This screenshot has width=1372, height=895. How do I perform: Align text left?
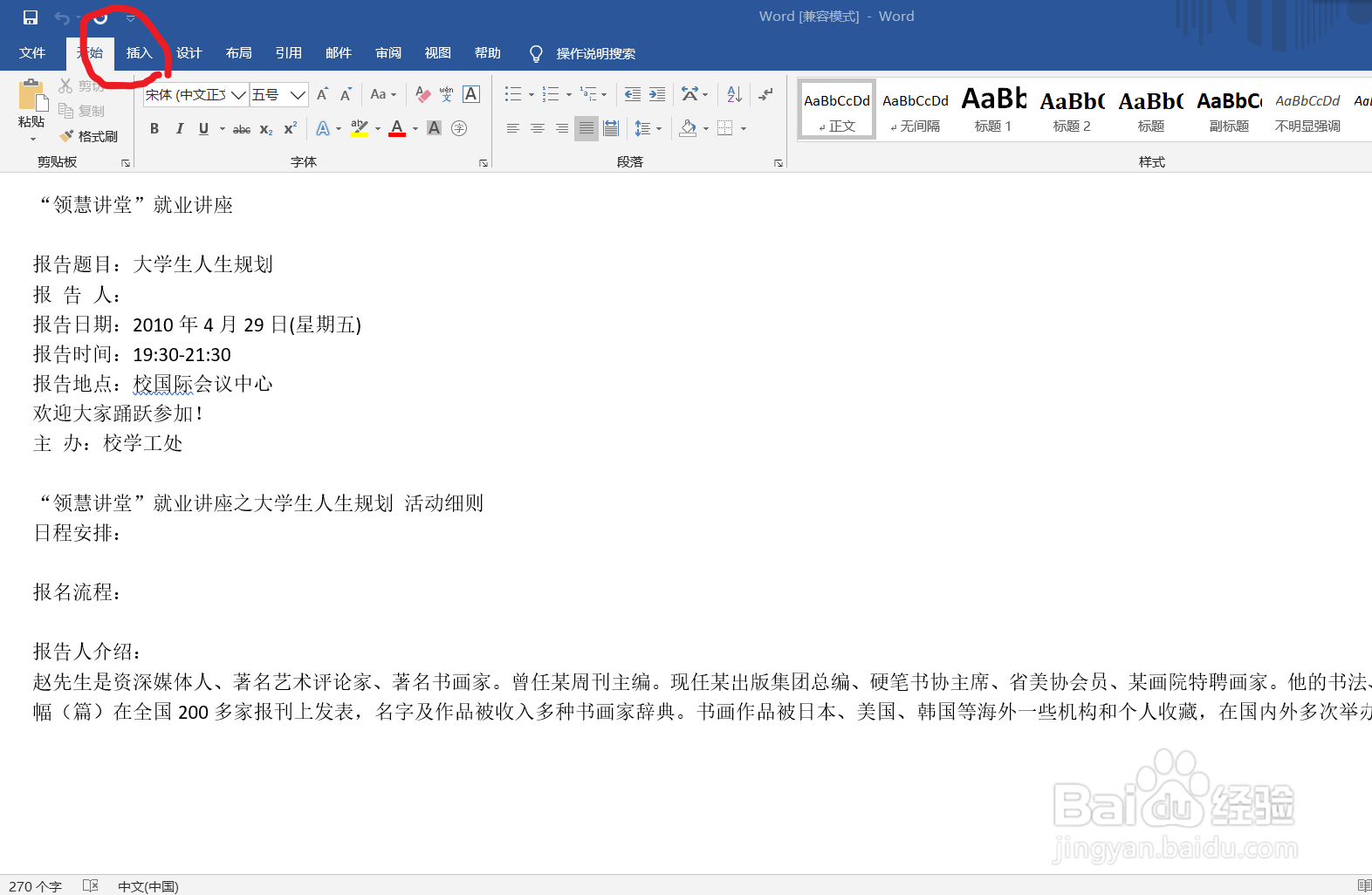click(x=513, y=128)
